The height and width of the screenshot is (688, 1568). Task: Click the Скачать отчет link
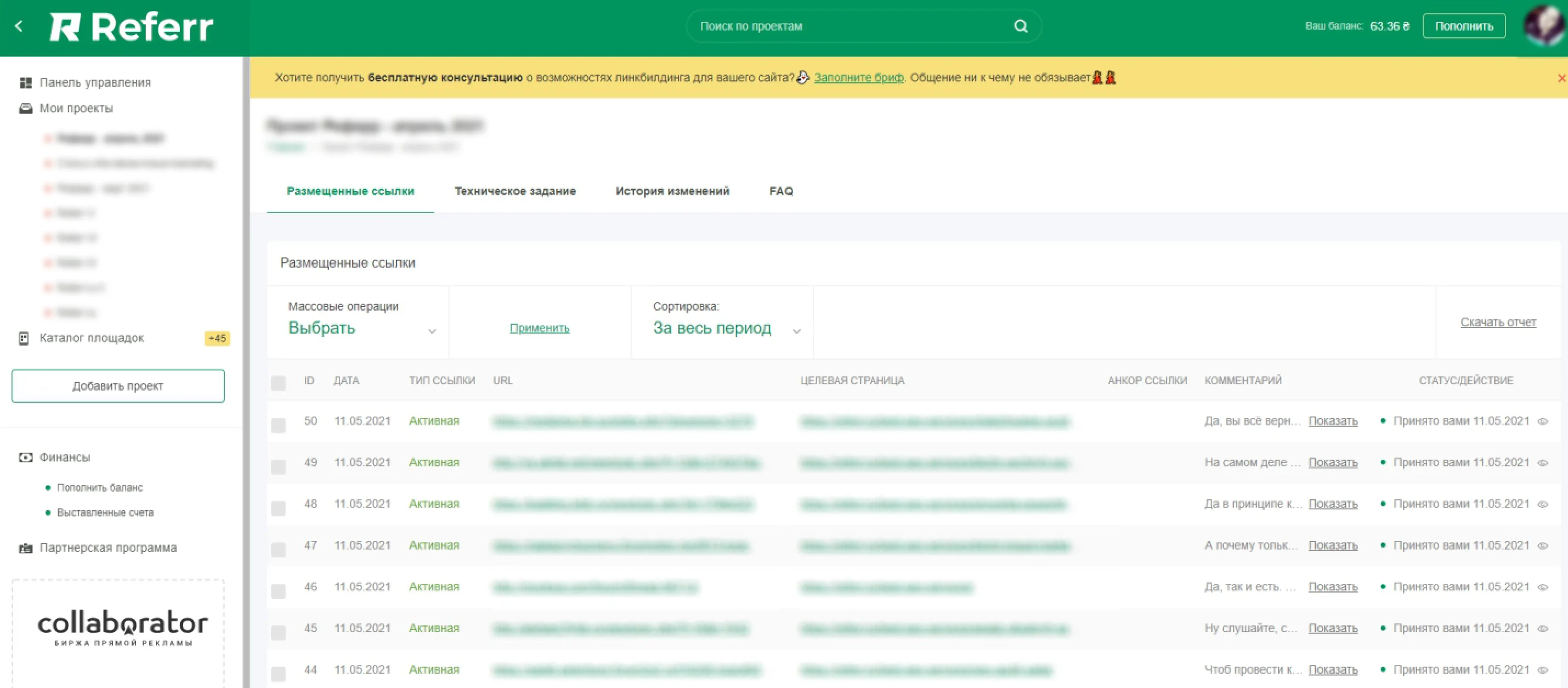point(1497,322)
